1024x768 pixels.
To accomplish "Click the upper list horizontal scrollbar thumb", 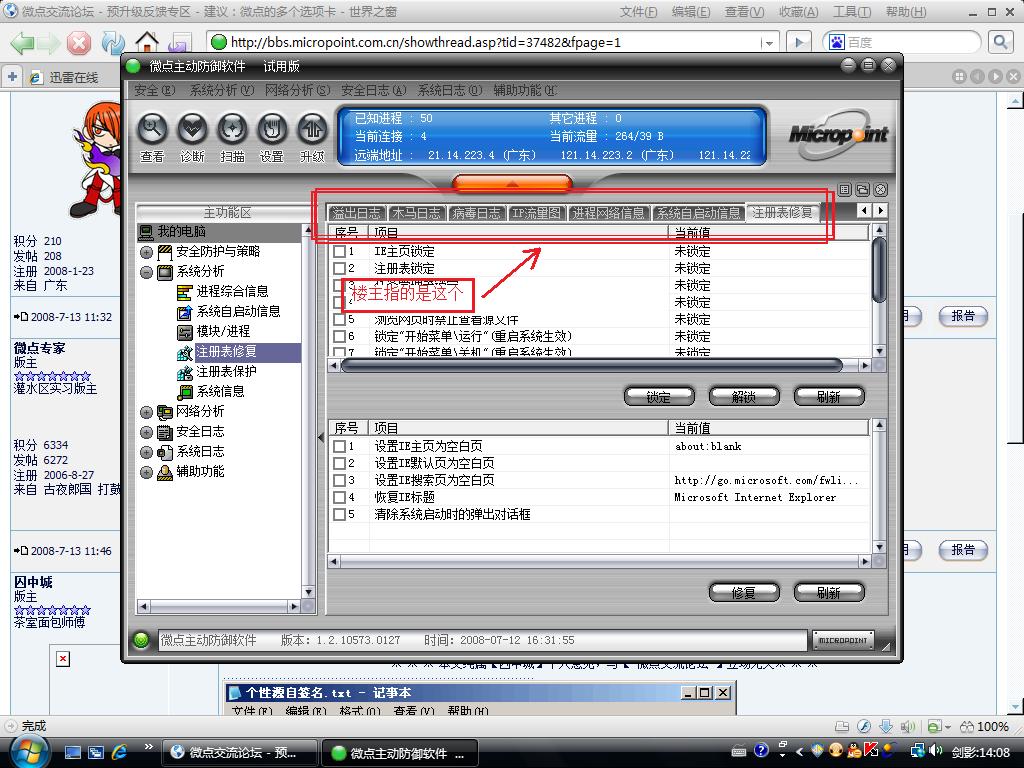I will pyautogui.click(x=592, y=365).
